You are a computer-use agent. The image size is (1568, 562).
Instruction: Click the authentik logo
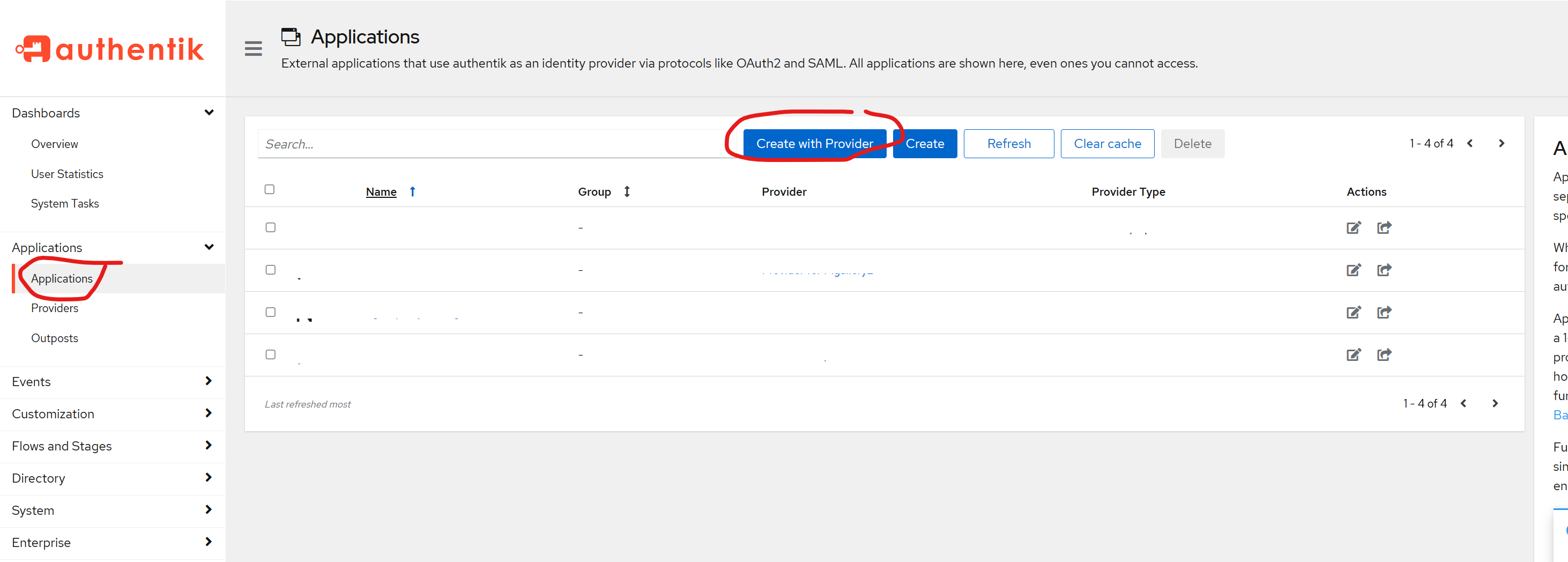(x=110, y=49)
